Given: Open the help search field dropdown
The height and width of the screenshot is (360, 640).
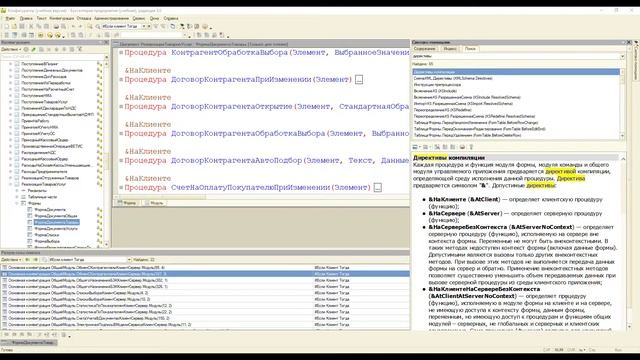Looking at the screenshot, I should coord(622,57).
